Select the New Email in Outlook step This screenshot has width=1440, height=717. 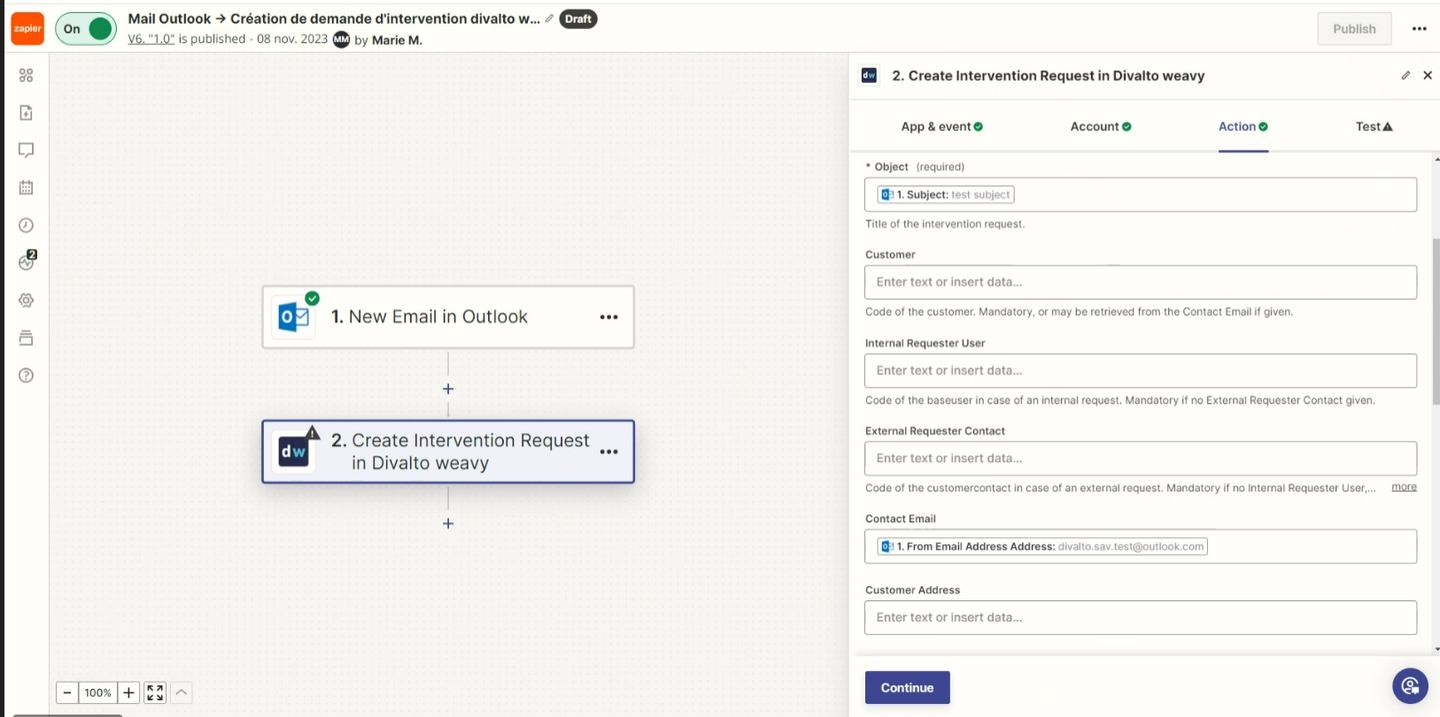click(448, 317)
